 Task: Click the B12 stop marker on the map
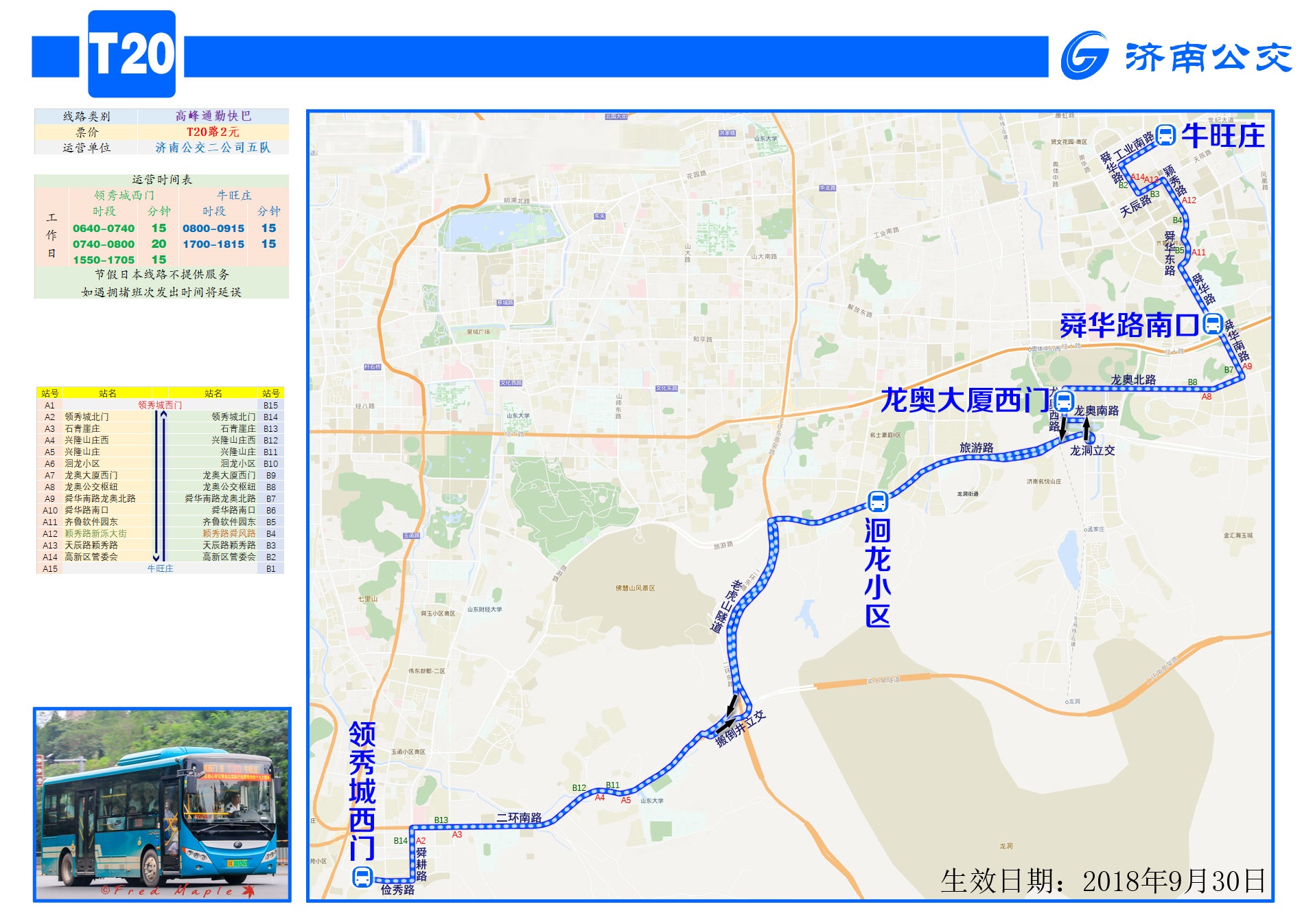579,788
